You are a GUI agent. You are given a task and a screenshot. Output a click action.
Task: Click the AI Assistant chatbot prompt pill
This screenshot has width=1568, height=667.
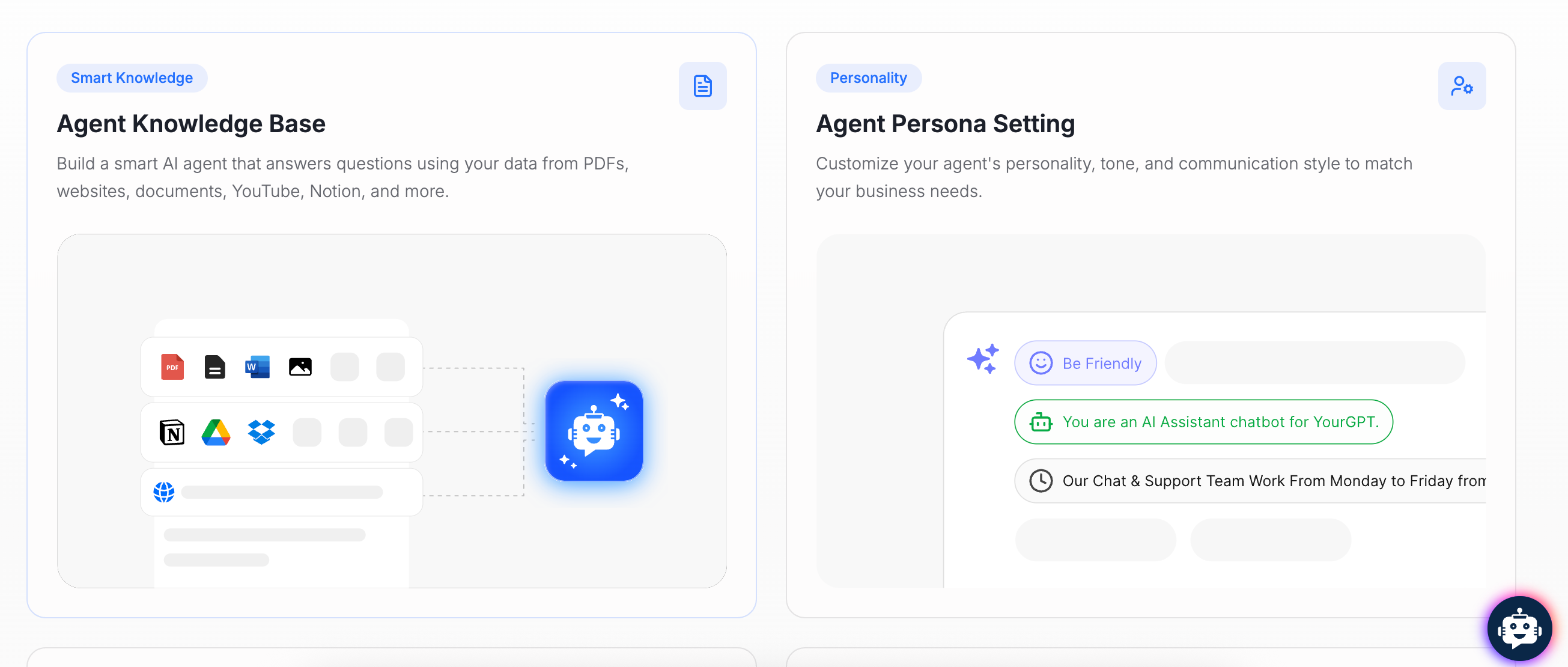[x=1203, y=422]
